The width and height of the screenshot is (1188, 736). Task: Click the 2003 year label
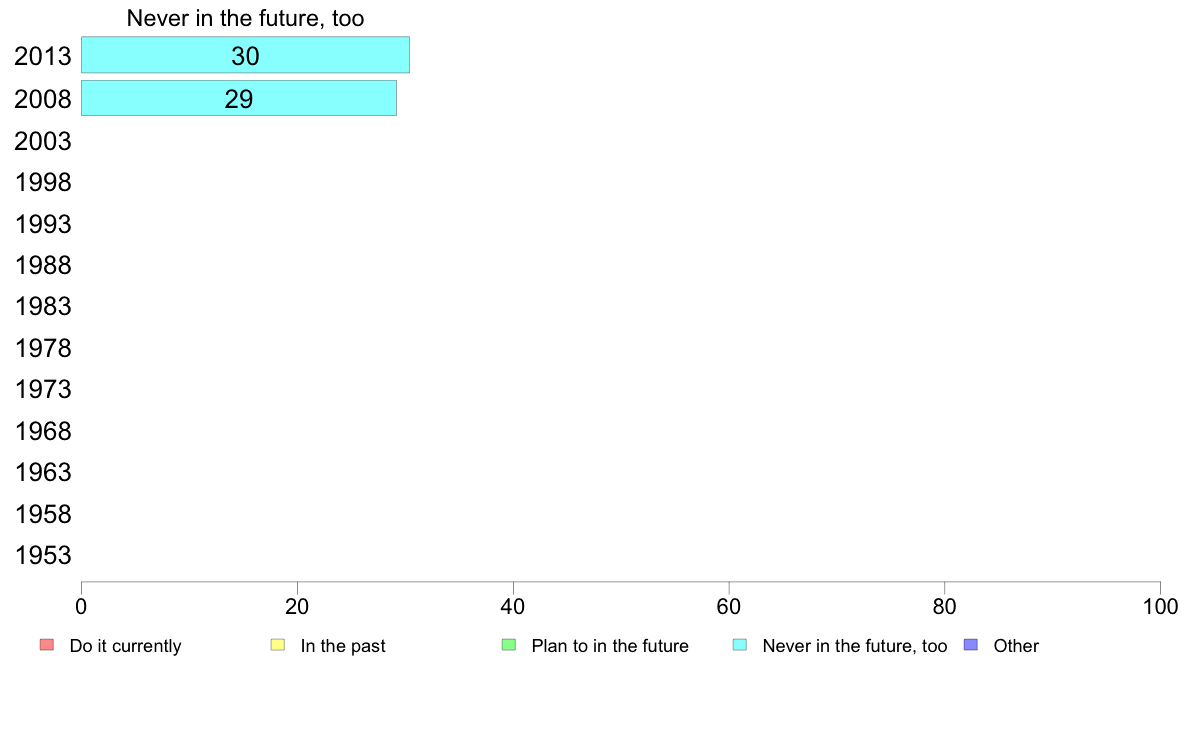click(42, 141)
